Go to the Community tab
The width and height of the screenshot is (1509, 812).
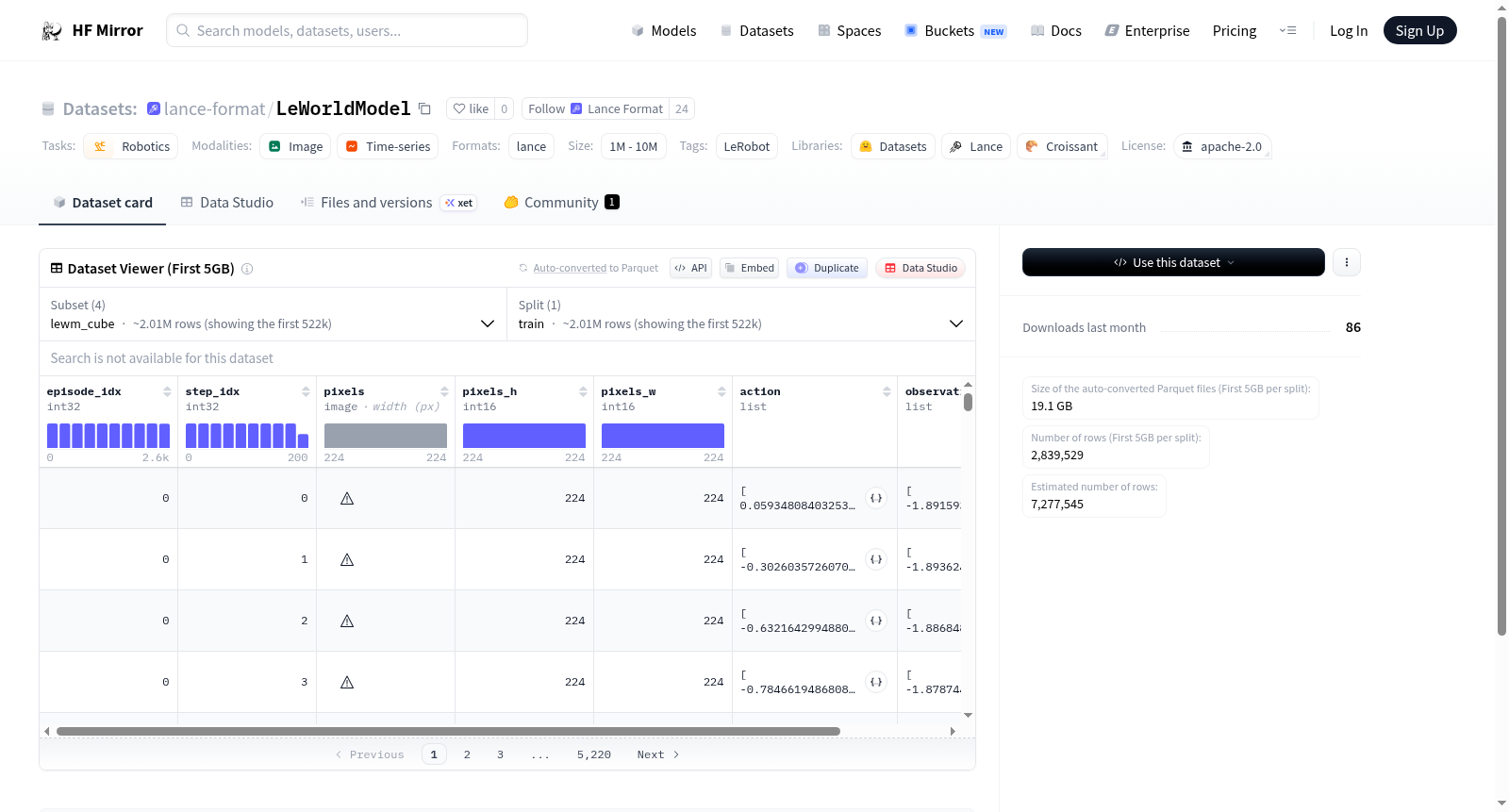(562, 203)
